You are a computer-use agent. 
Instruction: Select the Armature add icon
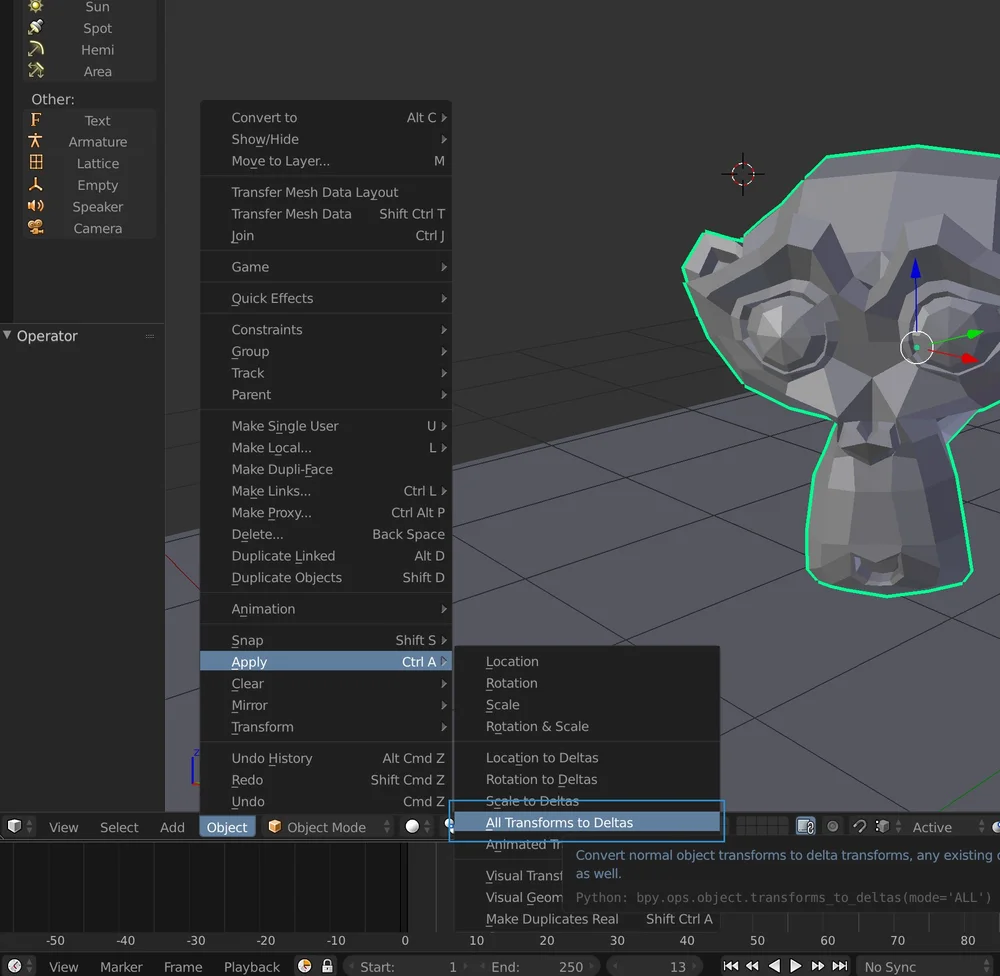[34, 141]
